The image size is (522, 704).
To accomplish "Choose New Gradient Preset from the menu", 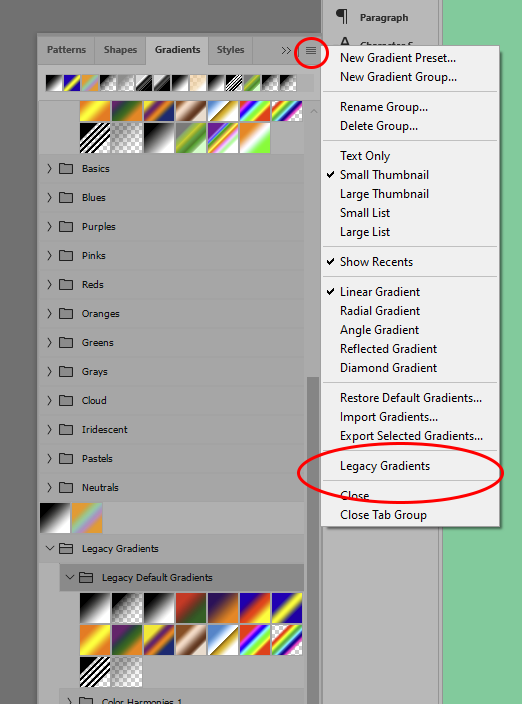I will pos(398,58).
